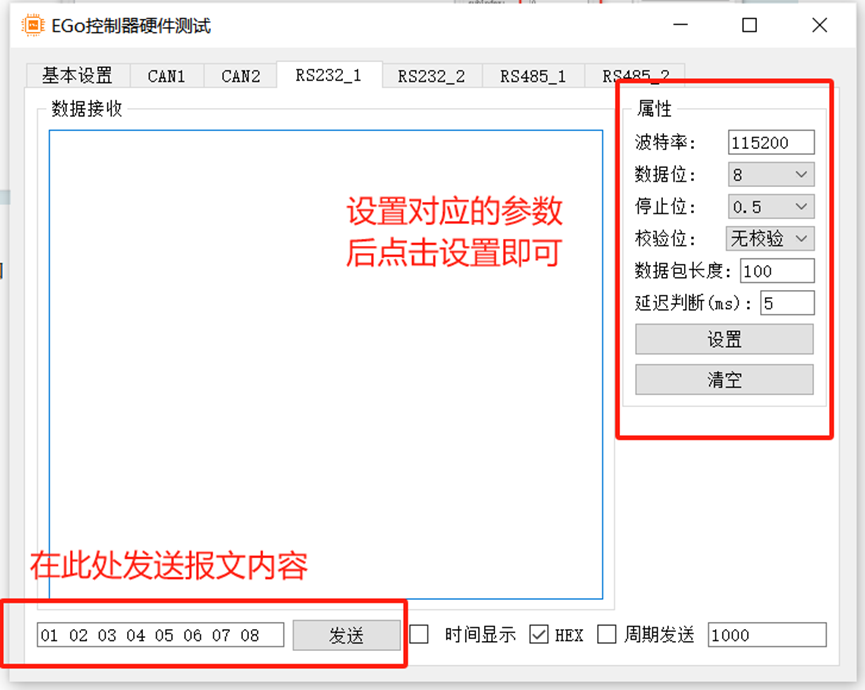This screenshot has width=865, height=690.
Task: Open the 校验位 parity dropdown
Action: tap(770, 238)
